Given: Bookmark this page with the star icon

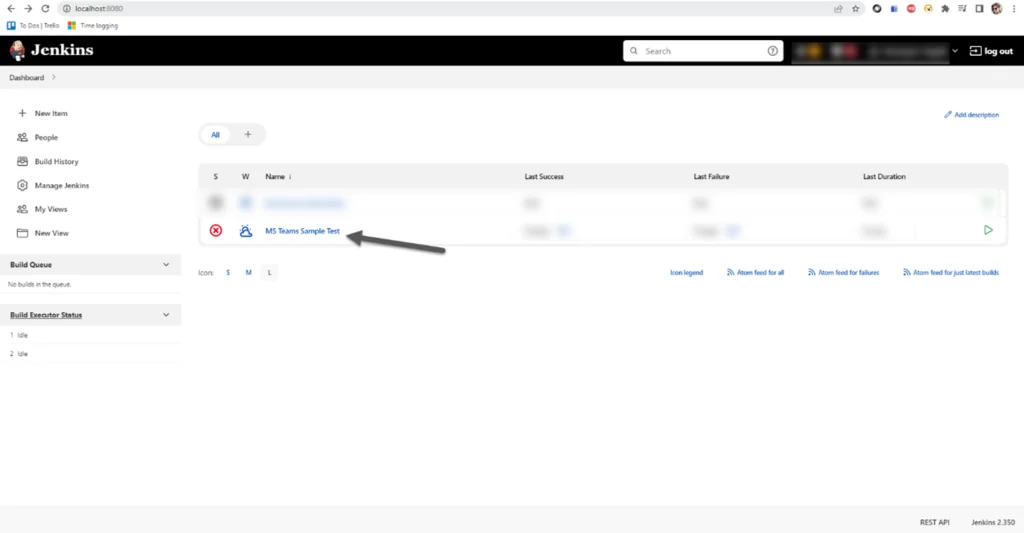Looking at the screenshot, I should (856, 8).
